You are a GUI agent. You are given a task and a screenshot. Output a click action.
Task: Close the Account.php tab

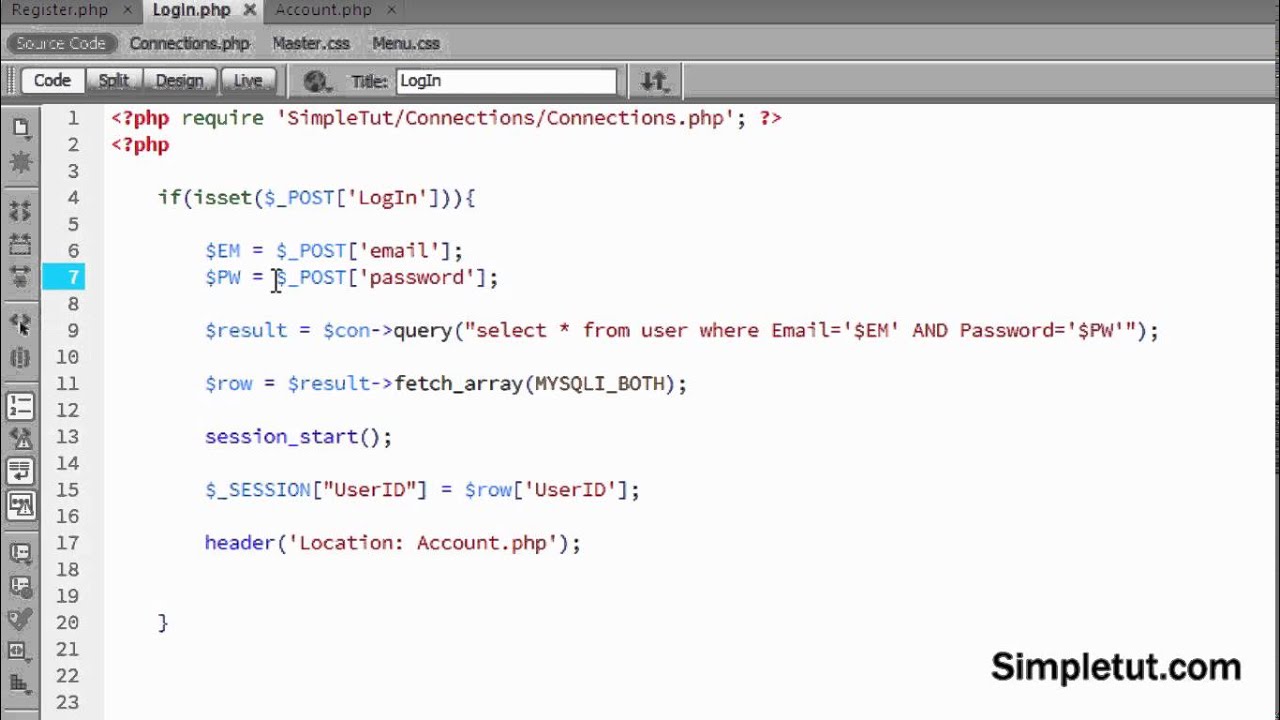tap(390, 10)
